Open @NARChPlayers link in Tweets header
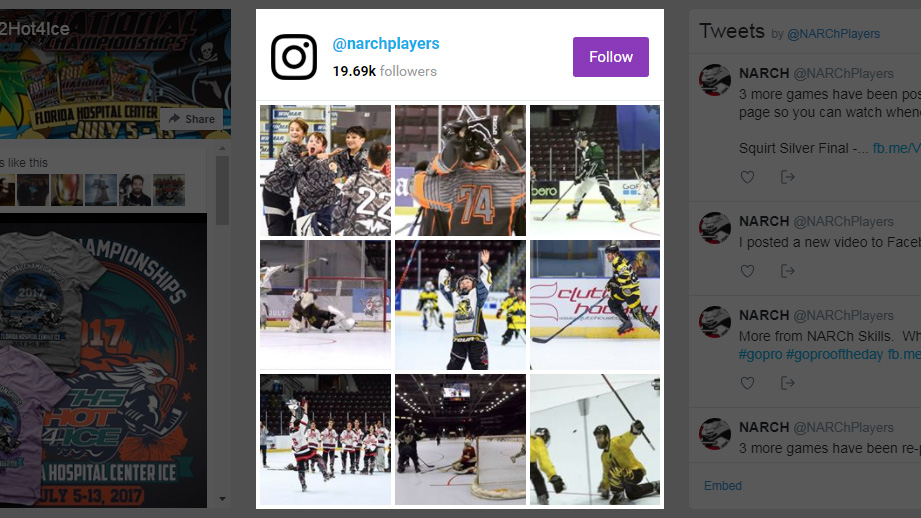 coord(833,34)
